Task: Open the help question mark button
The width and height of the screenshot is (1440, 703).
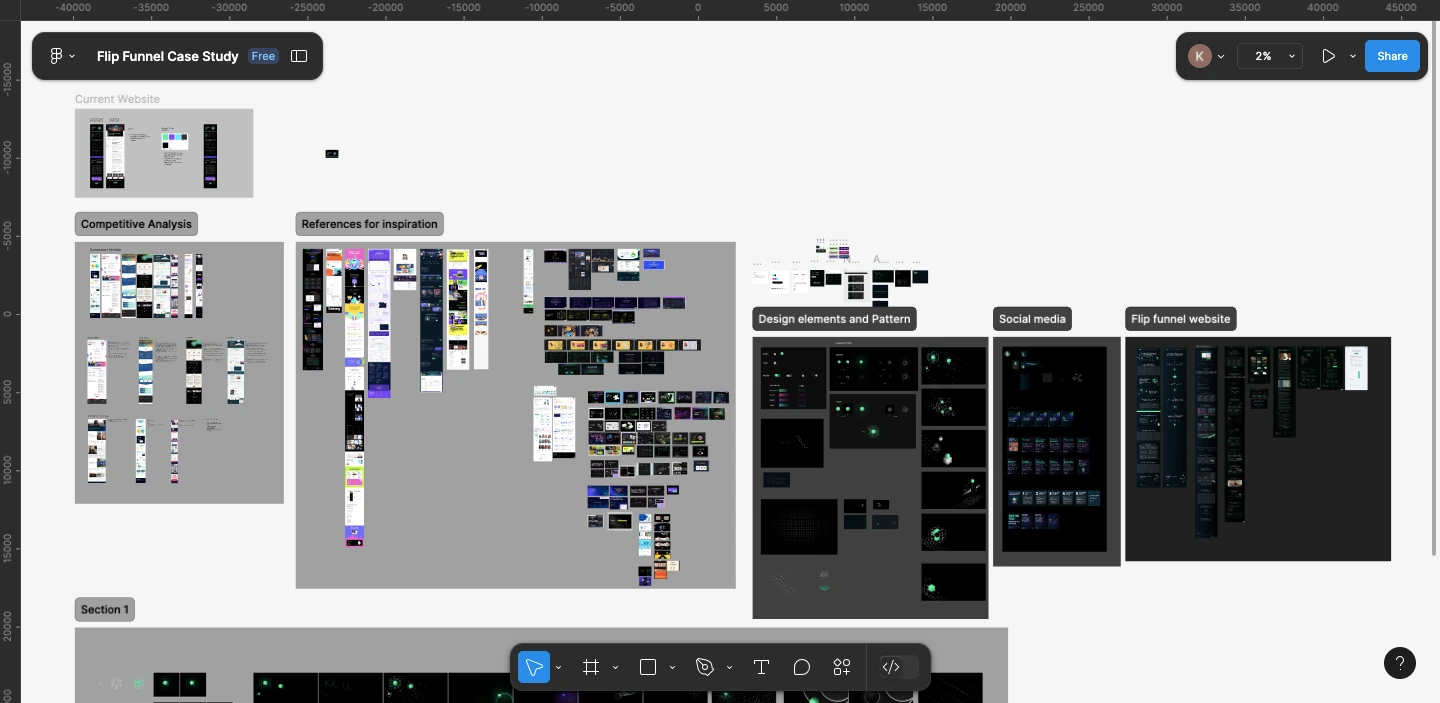Action: click(x=1400, y=663)
